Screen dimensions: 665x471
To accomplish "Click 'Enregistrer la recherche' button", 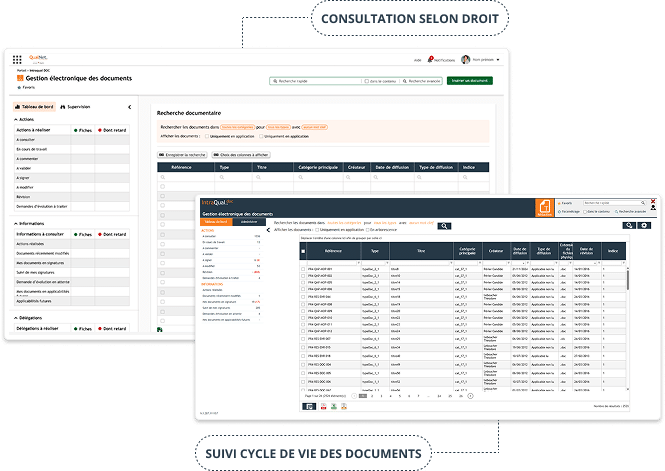I will pyautogui.click(x=183, y=155).
